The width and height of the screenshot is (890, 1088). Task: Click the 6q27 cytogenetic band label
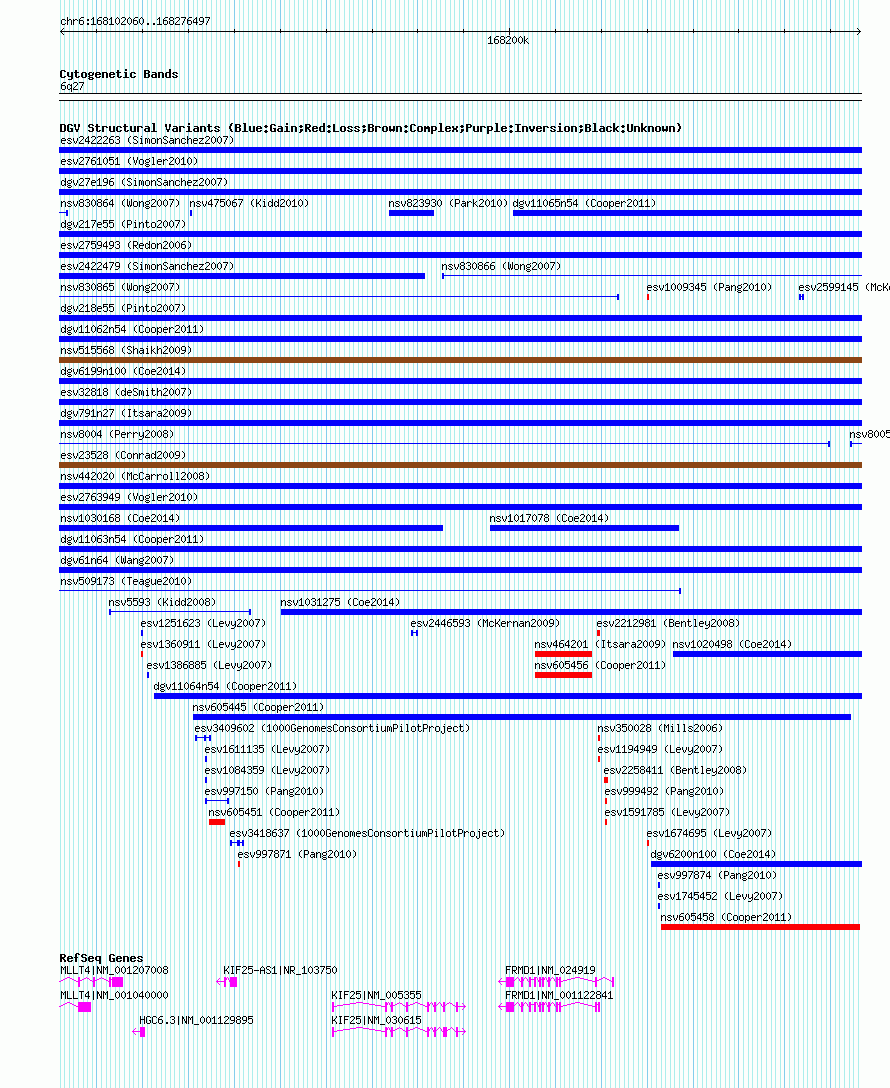tap(72, 86)
